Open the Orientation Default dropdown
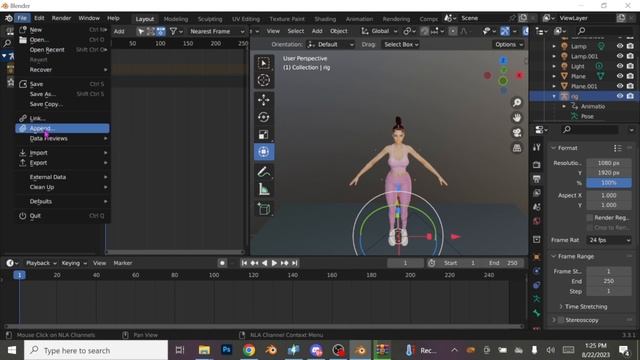The width and height of the screenshot is (640, 360). point(330,44)
